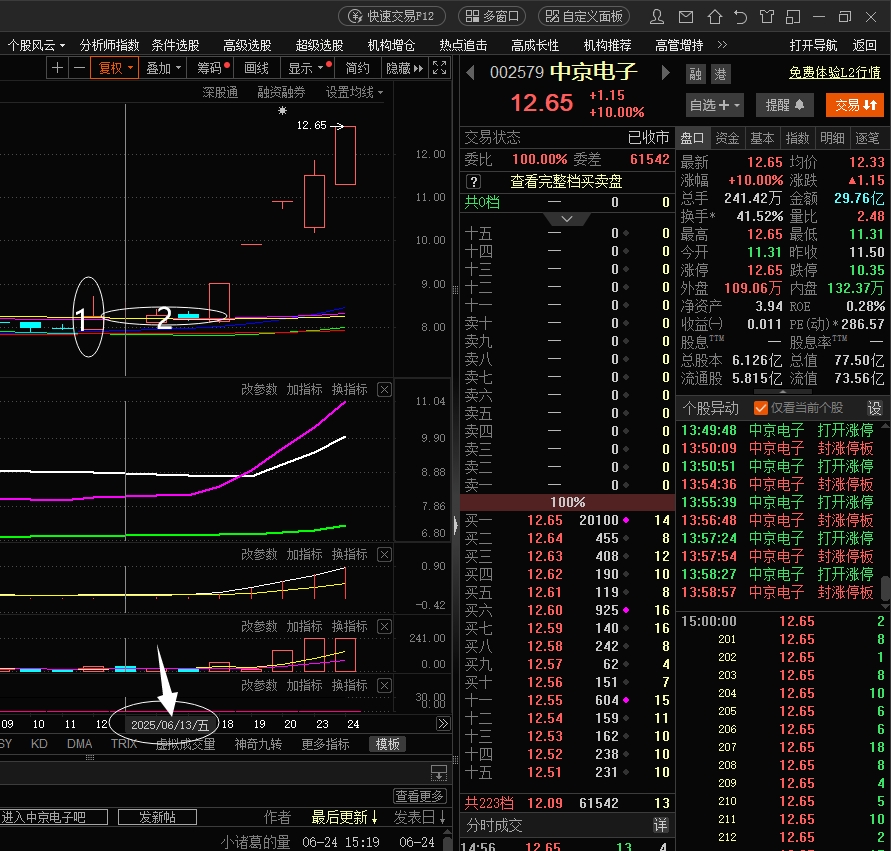Image resolution: width=891 pixels, height=851 pixels.
Task: Expand hidden toolbar 隐藏 arrows
Action: coord(405,68)
